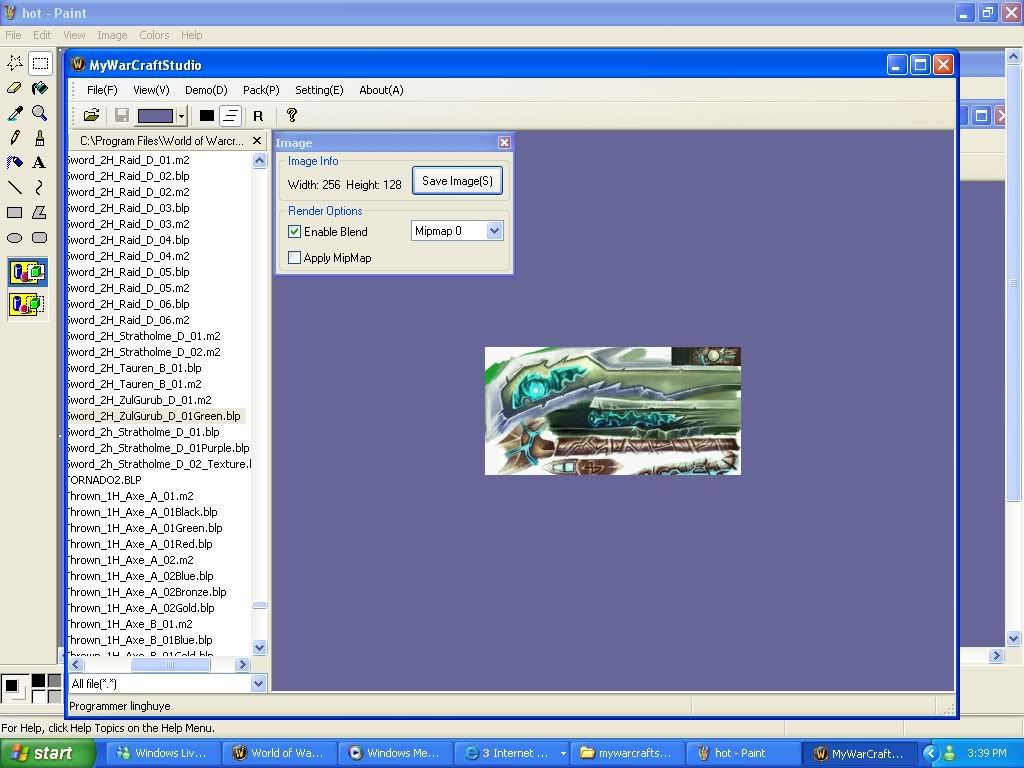
Task: Select the rectangular Select tool in Paint
Action: pos(40,63)
